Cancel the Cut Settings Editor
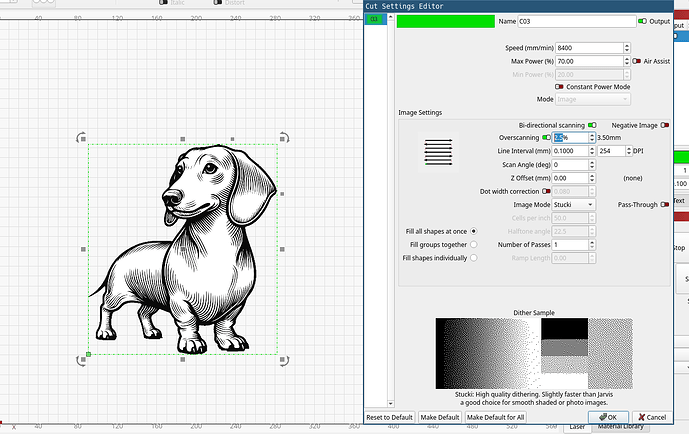 (652, 417)
